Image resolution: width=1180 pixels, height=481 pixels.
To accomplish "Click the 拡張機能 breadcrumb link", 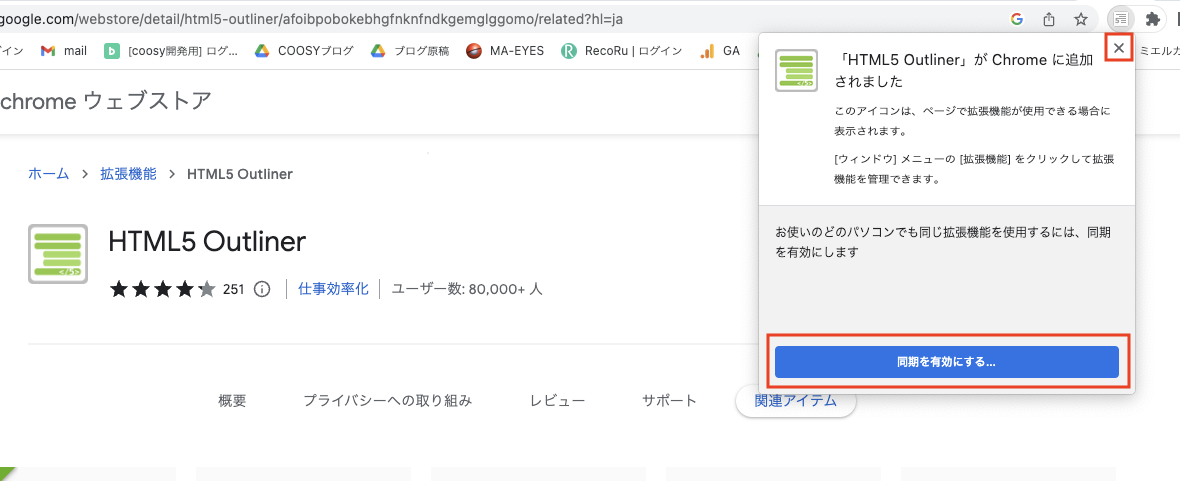I will tap(129, 174).
